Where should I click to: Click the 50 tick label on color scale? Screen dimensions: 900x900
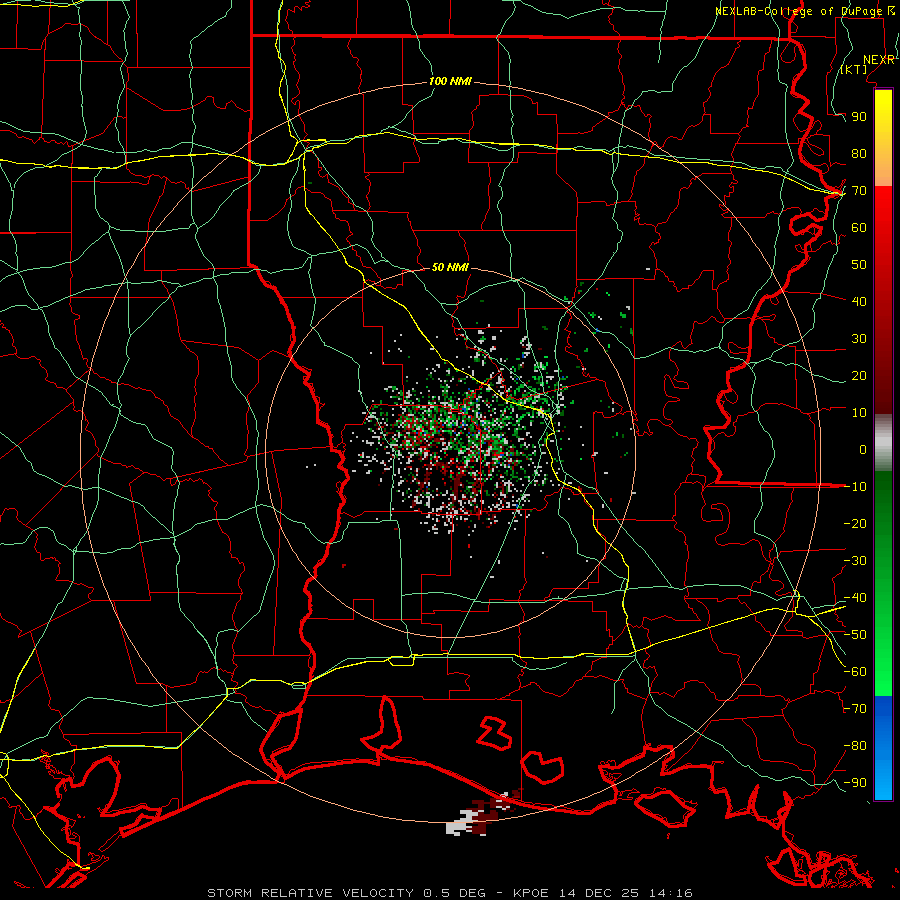(859, 265)
